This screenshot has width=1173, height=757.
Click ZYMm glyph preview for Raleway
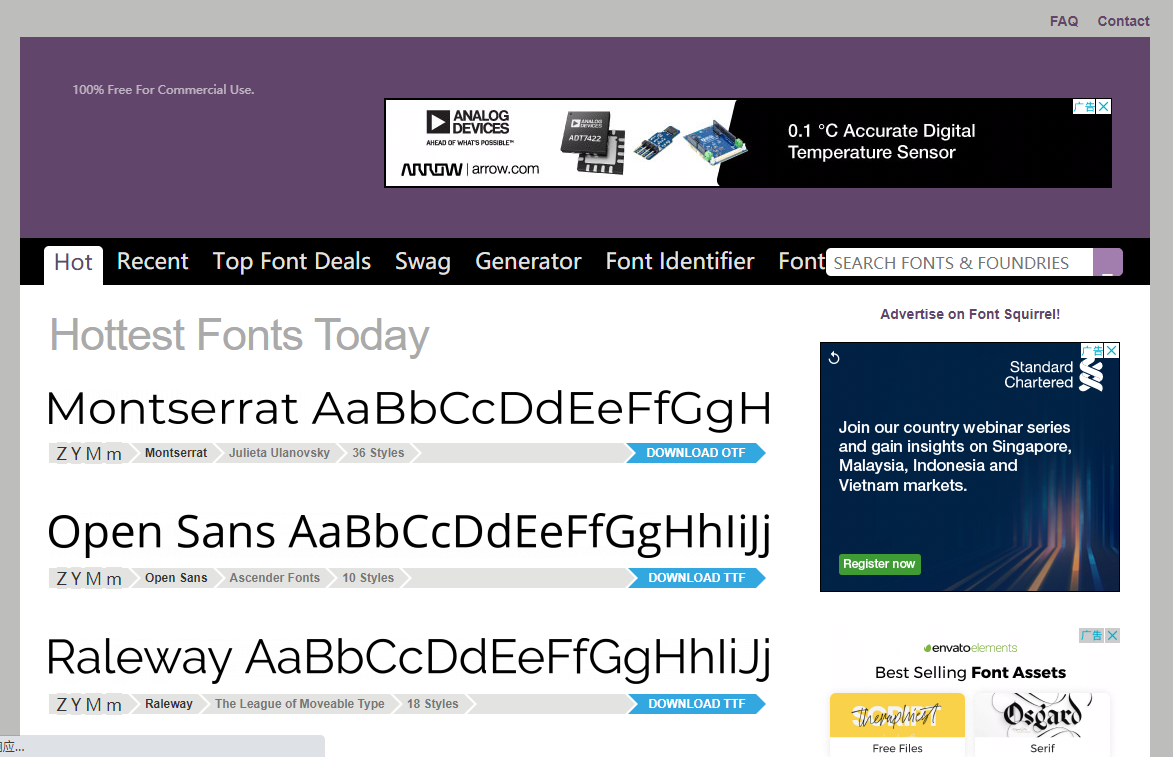click(x=89, y=704)
